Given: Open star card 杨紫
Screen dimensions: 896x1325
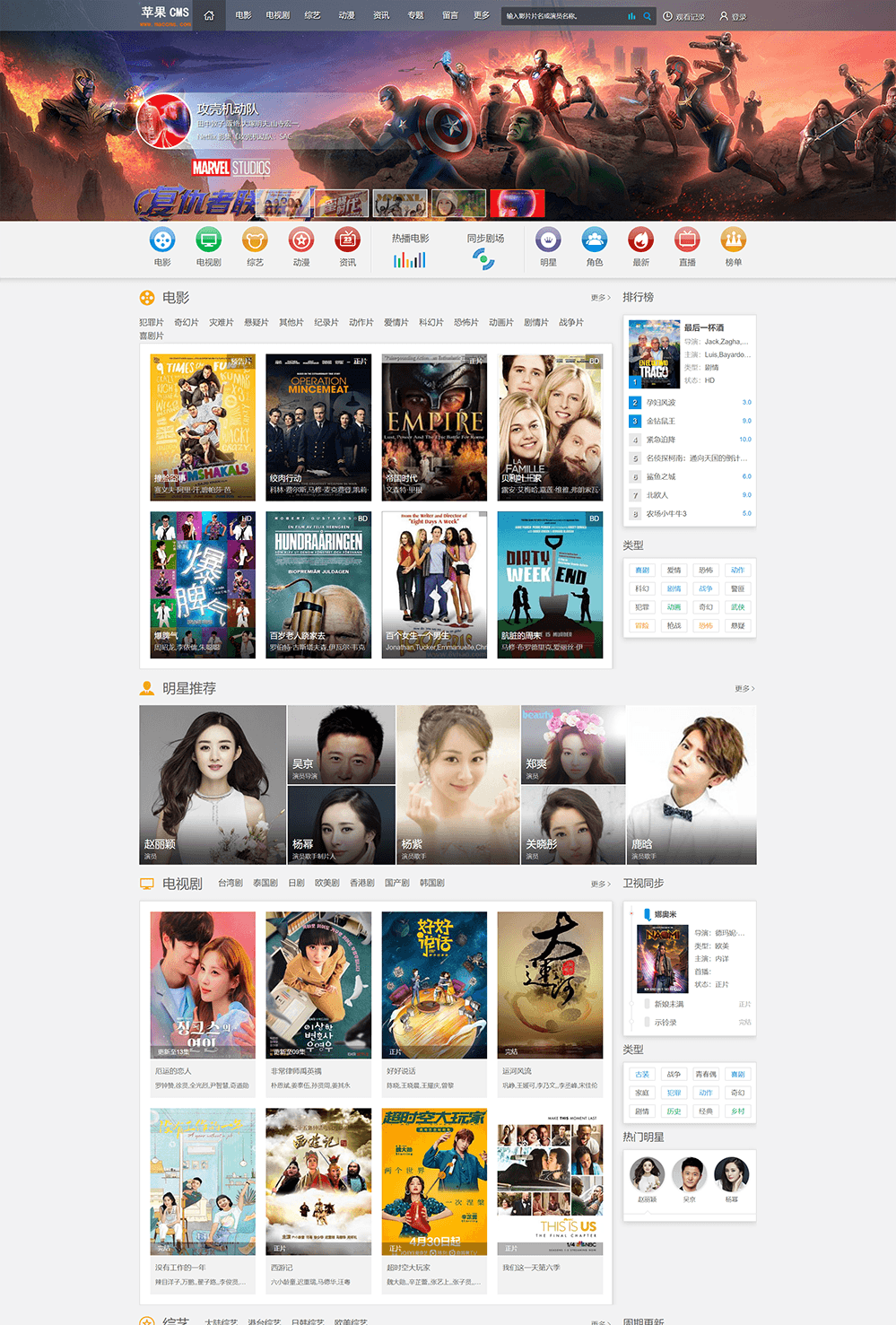Looking at the screenshot, I should (458, 785).
